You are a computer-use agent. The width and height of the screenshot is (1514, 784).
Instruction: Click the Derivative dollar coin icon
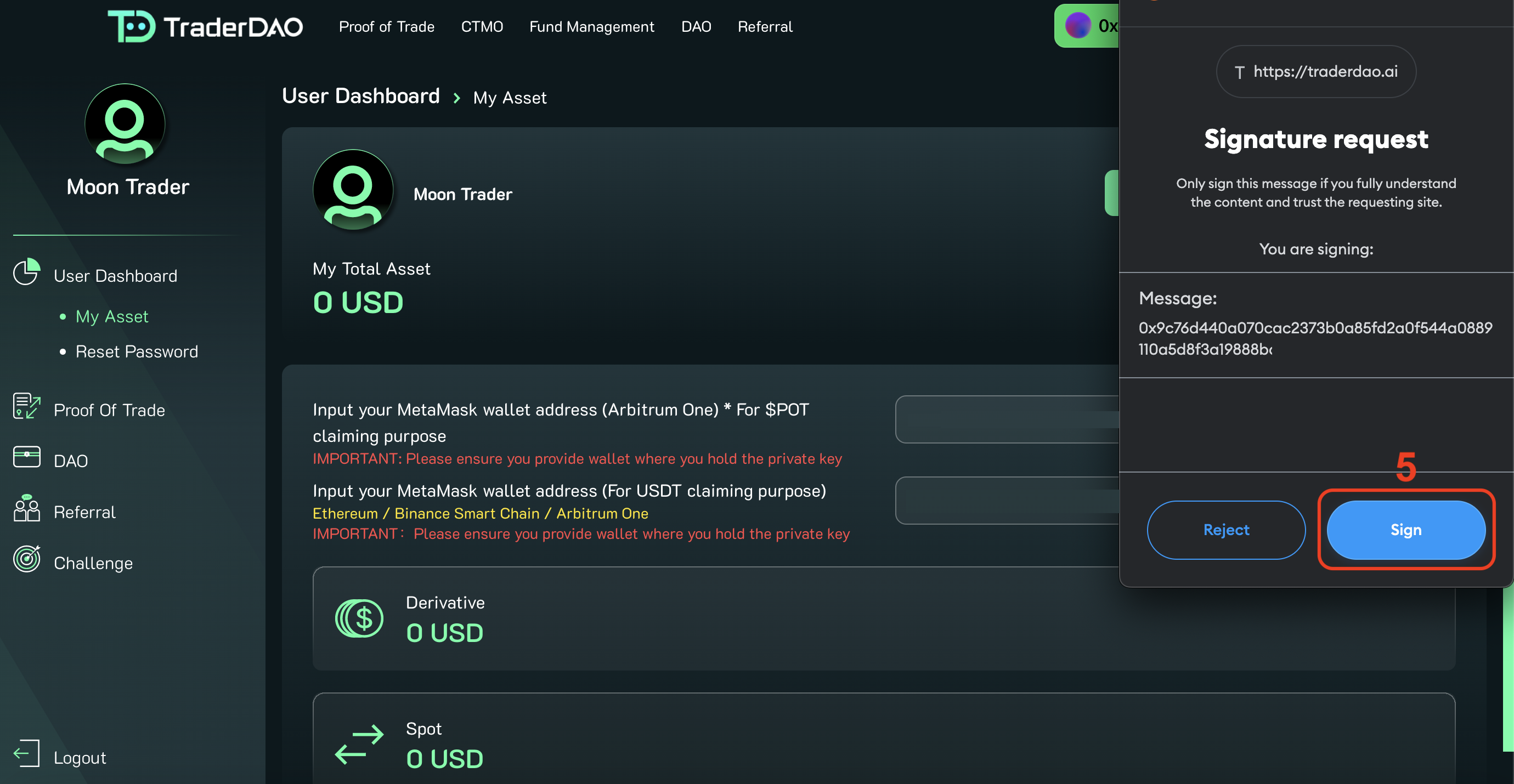[359, 618]
